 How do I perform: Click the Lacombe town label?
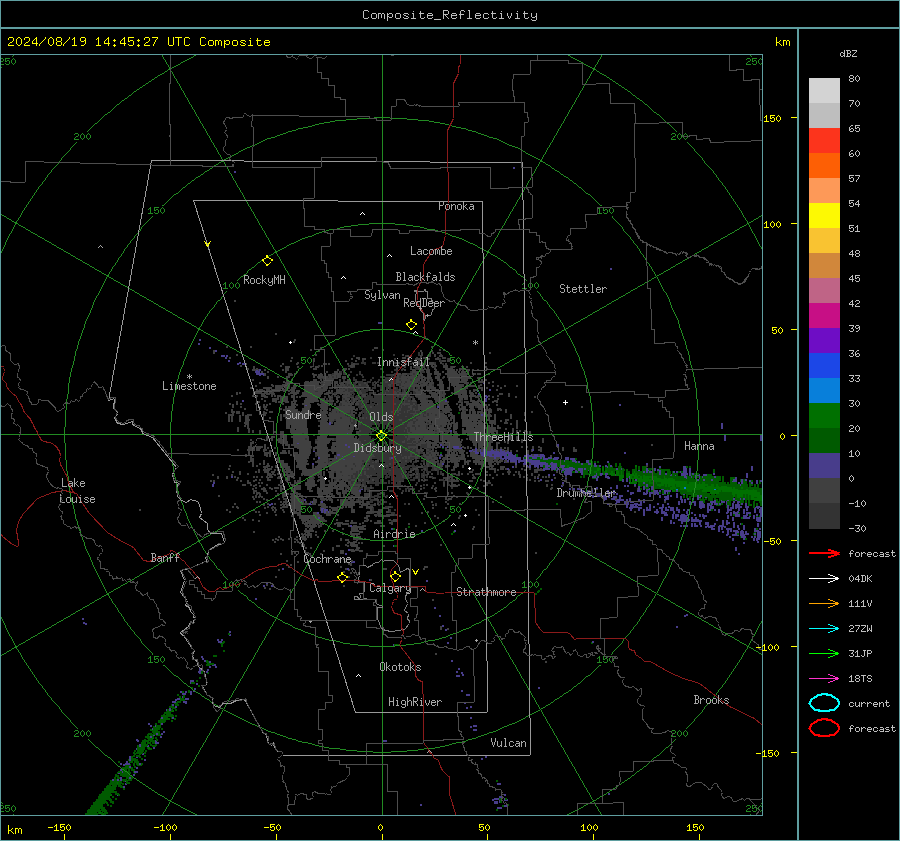(431, 251)
